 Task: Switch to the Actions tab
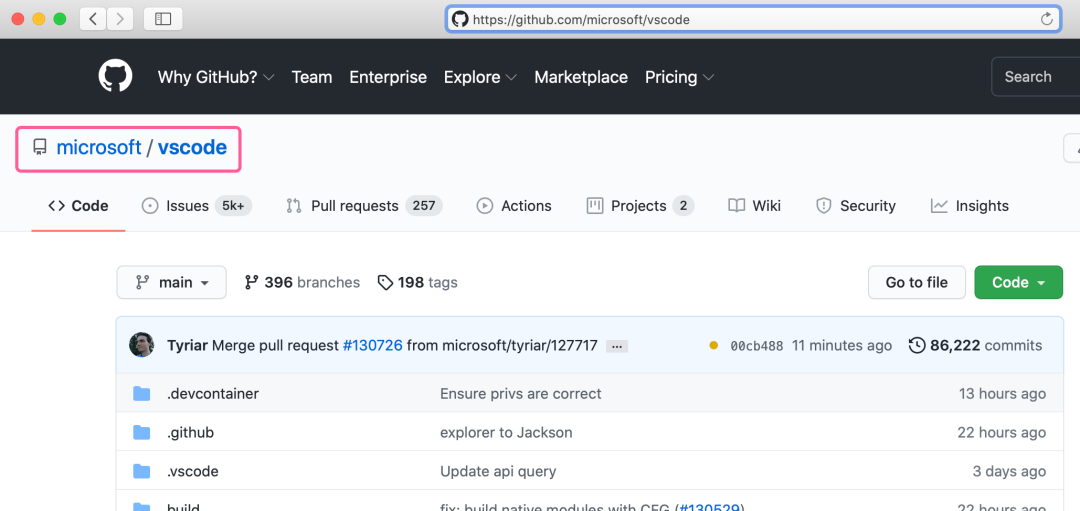(x=514, y=206)
